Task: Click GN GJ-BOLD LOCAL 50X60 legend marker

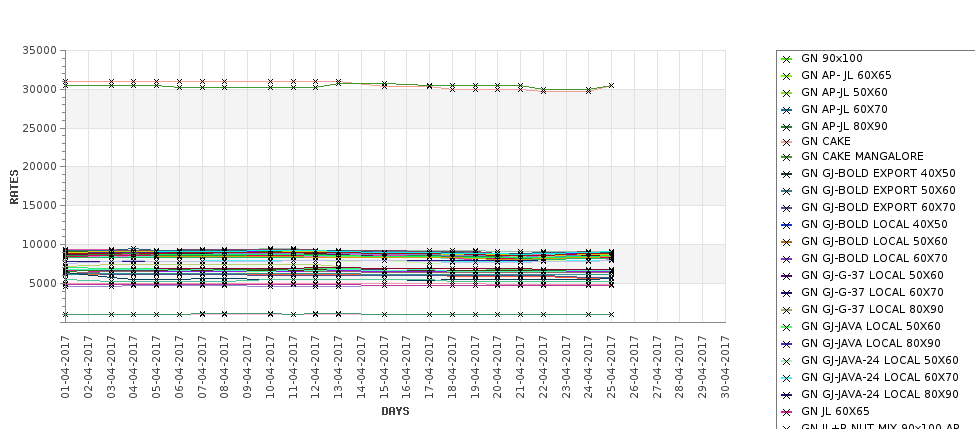Action: tap(787, 242)
